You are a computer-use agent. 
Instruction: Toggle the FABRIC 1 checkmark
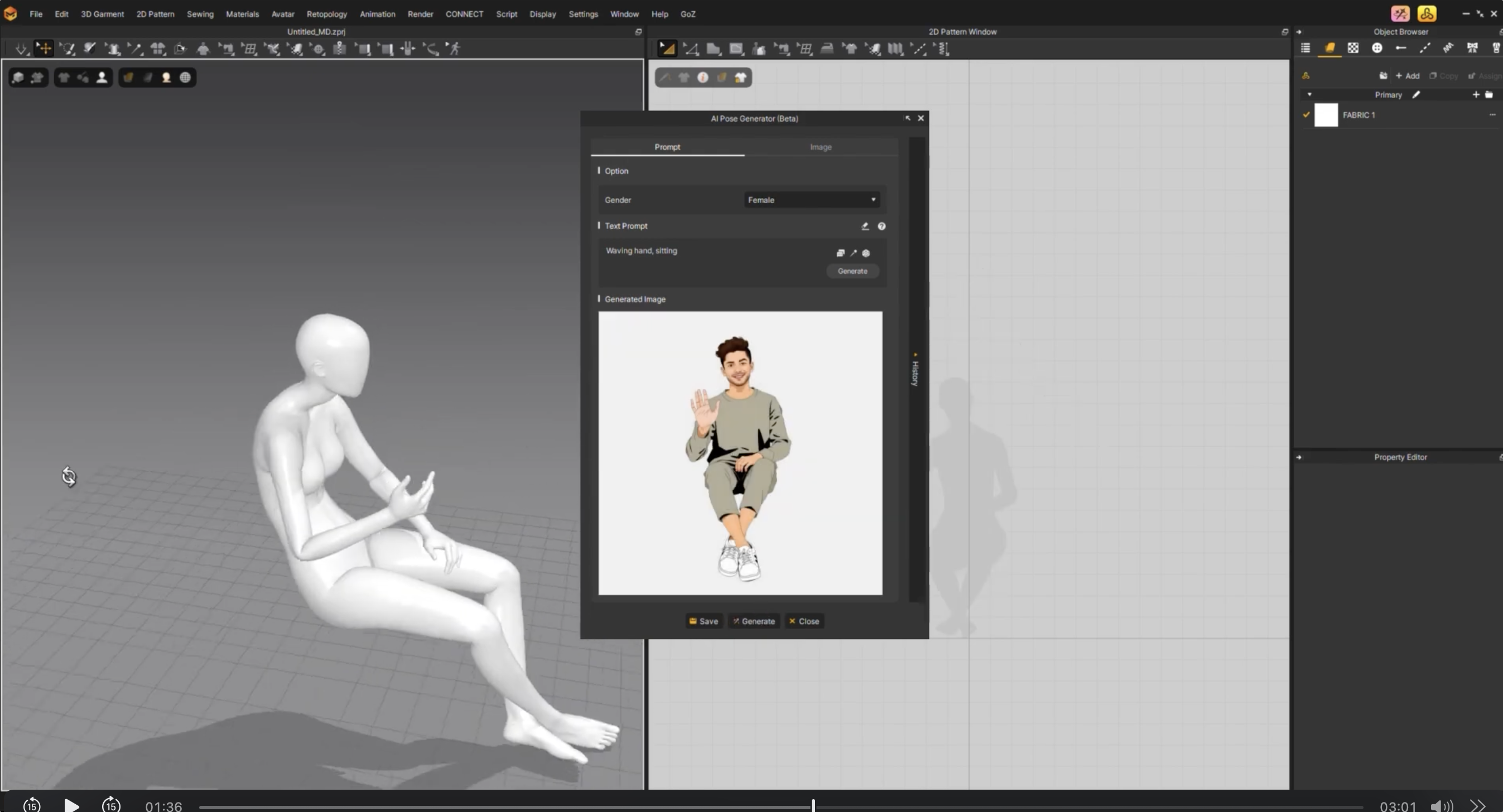[1307, 115]
